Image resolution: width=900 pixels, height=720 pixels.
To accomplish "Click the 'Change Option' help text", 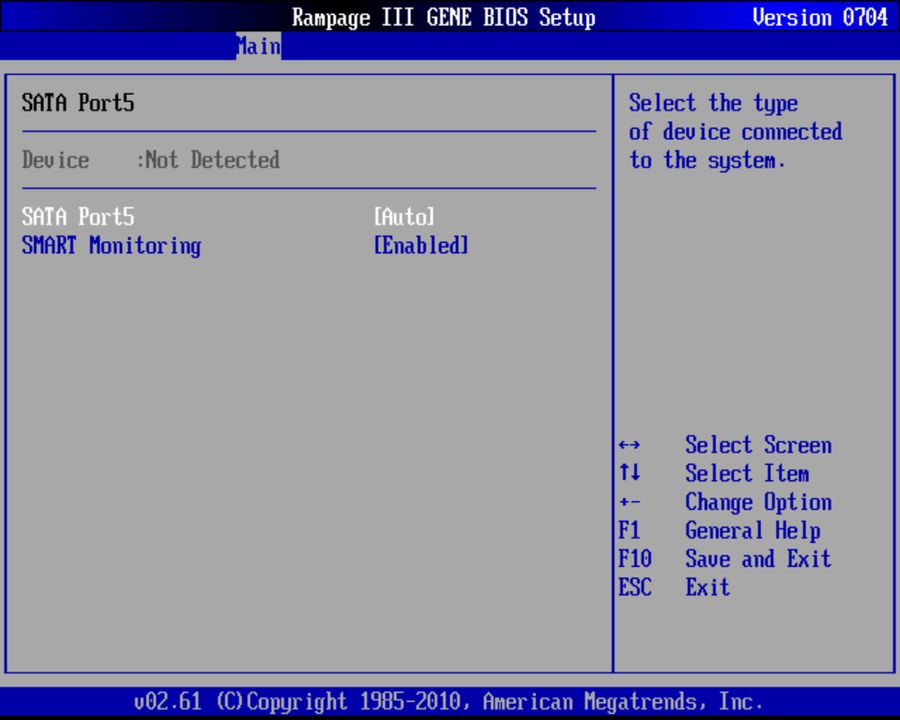I will pos(758,503).
